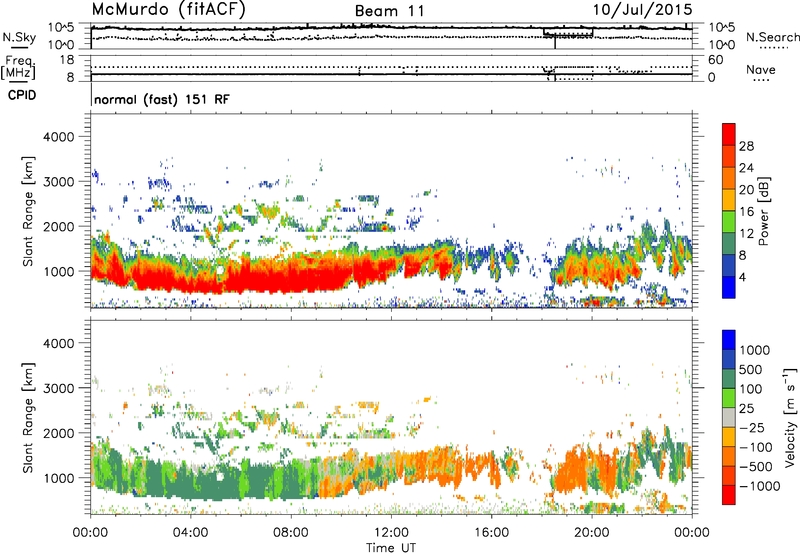Viewport: 800px width, 554px height.
Task: Click the '60' Nave axis tick
Action: point(715,60)
